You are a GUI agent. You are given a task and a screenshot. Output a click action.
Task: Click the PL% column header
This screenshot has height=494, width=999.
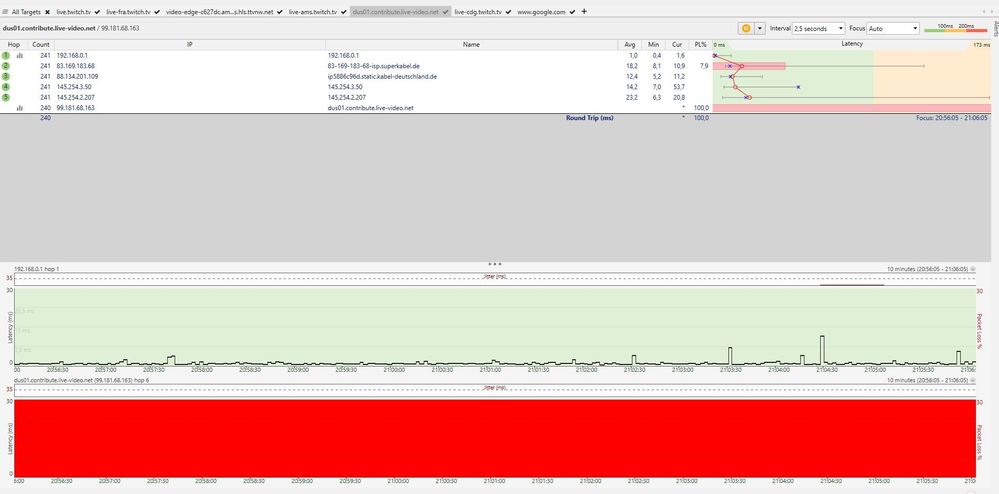tap(700, 45)
